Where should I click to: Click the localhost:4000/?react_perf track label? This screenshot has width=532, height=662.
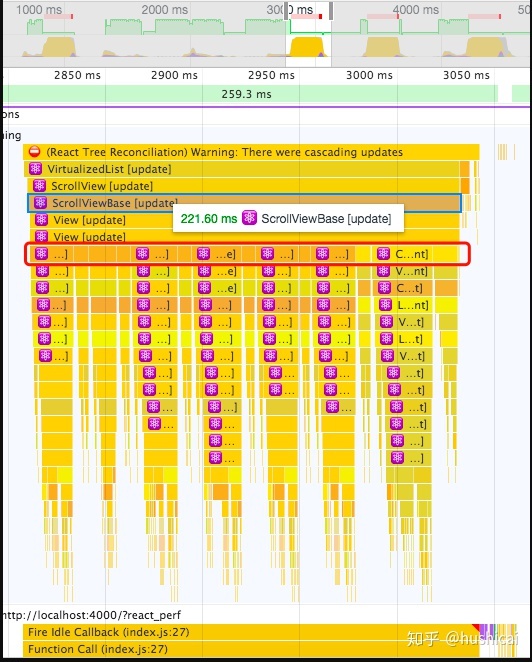coord(92,615)
